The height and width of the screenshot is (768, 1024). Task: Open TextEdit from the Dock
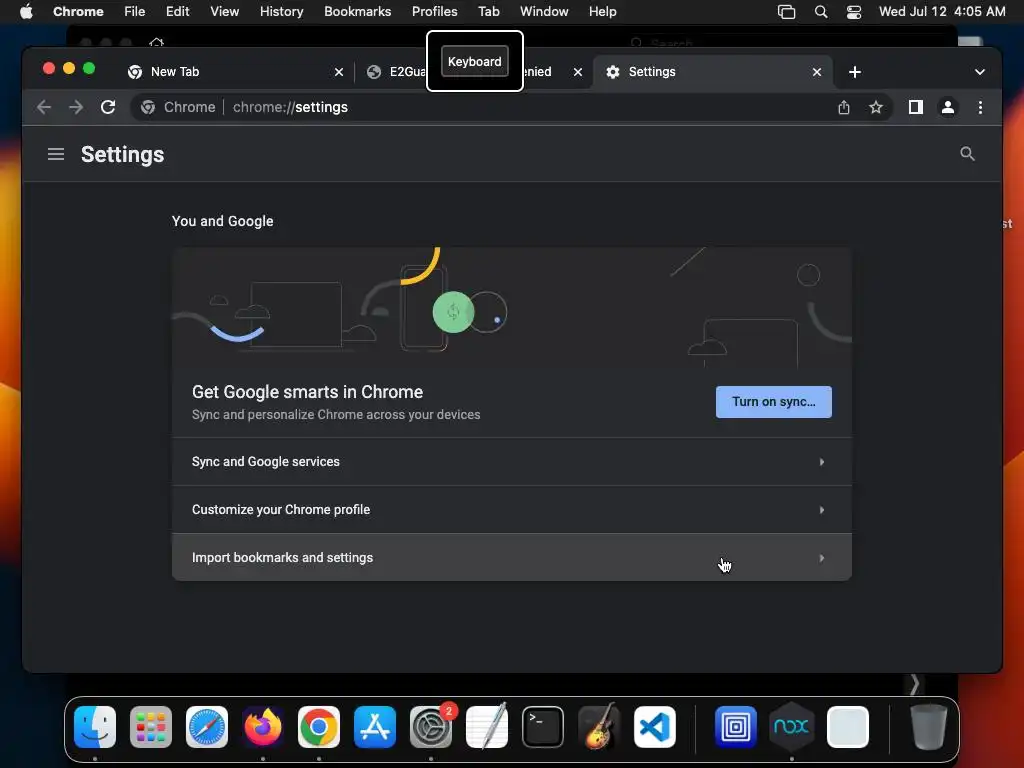point(487,727)
